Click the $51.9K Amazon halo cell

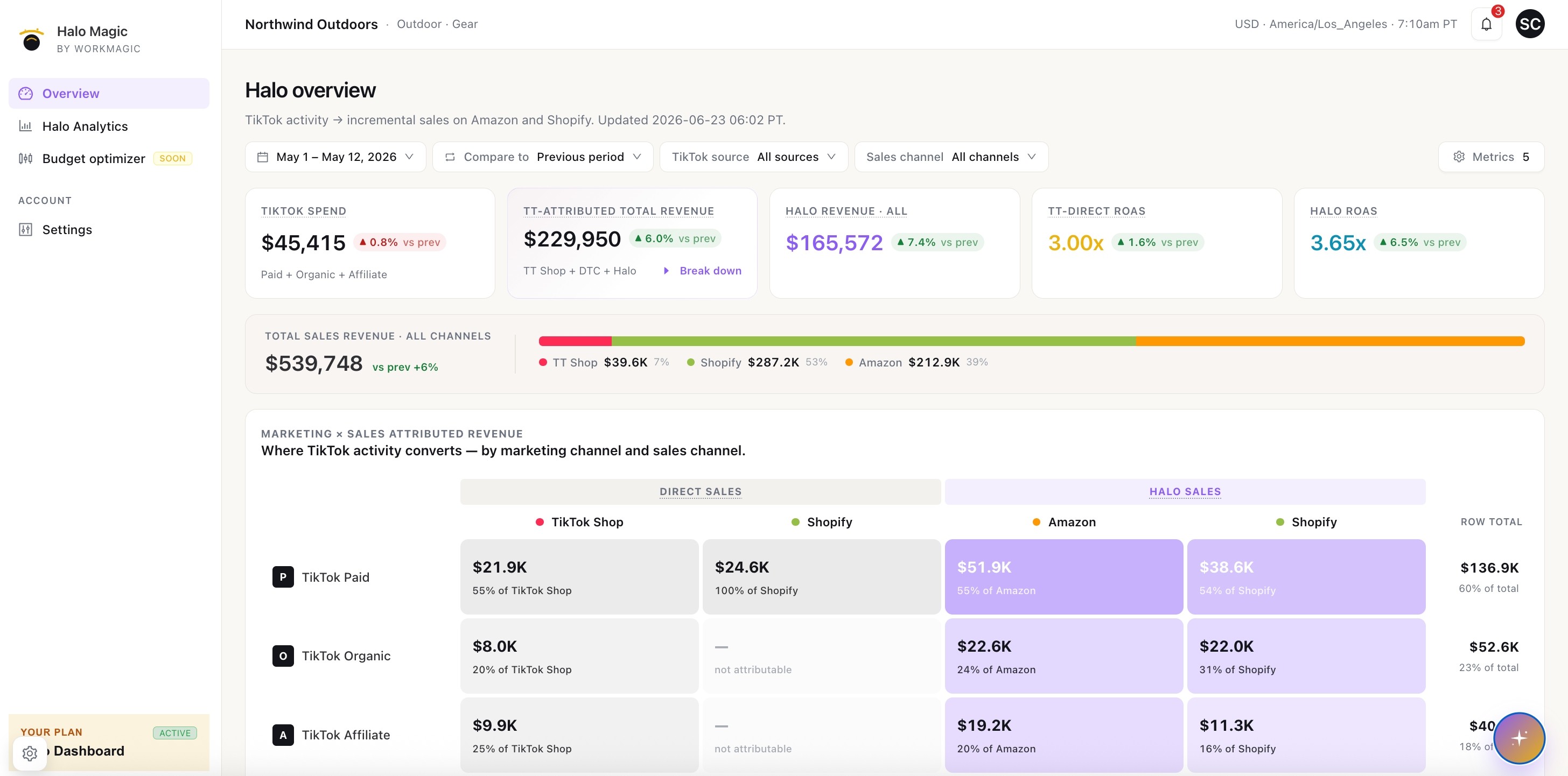1063,576
